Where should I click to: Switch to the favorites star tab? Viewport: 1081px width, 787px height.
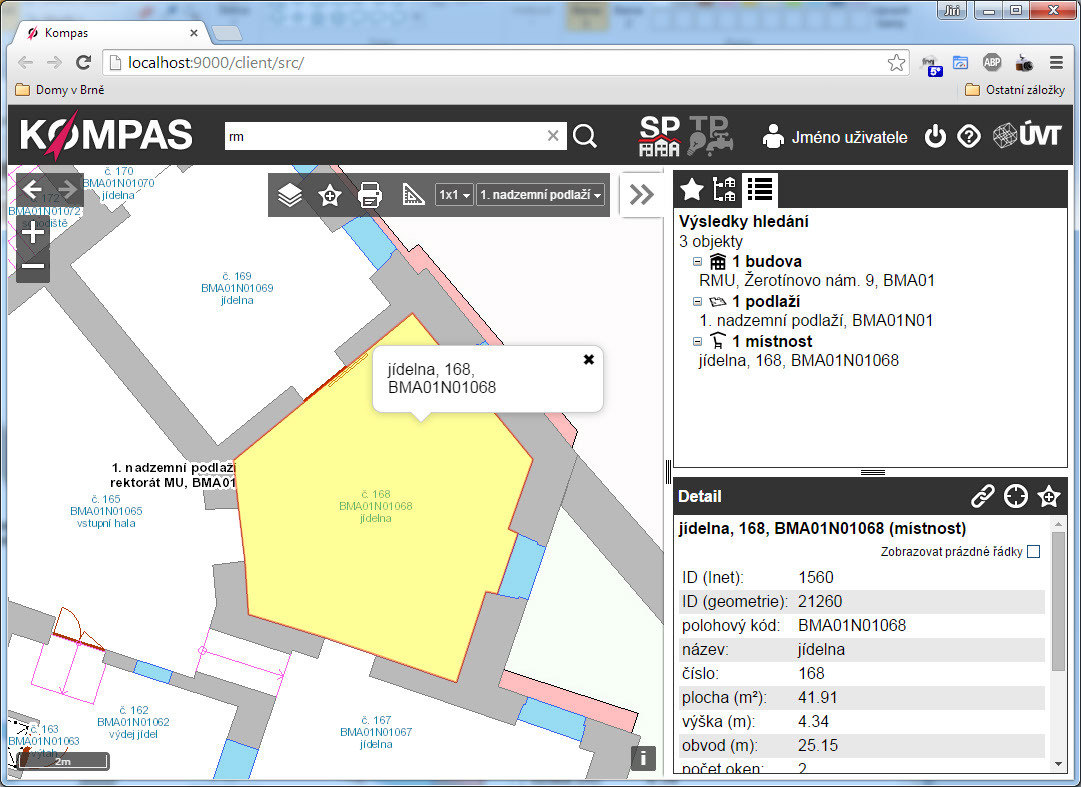click(x=692, y=189)
